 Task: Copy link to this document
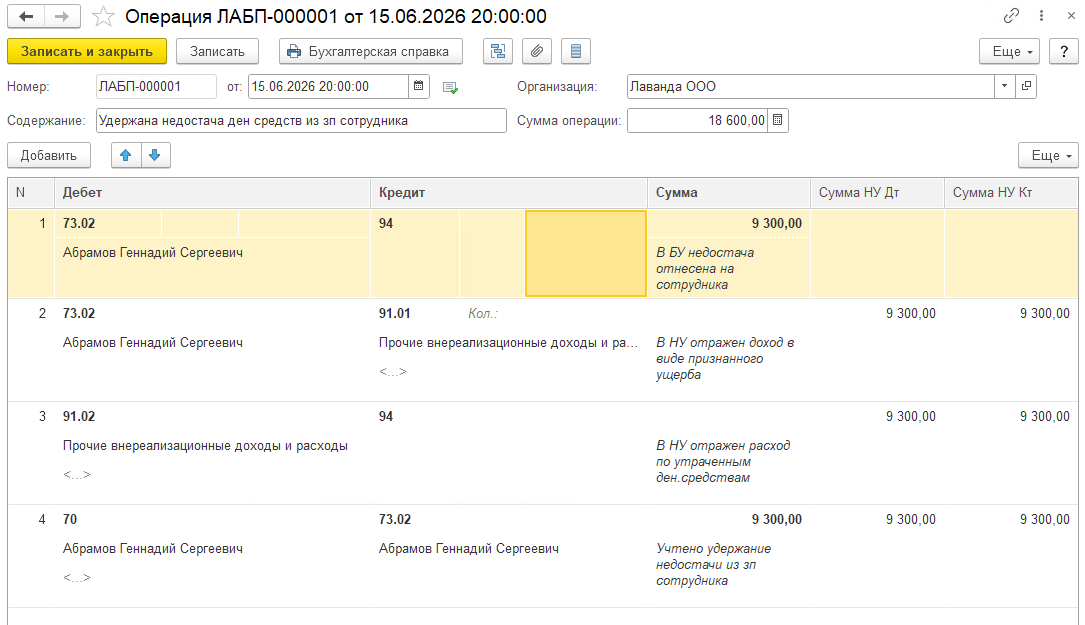click(x=1011, y=15)
